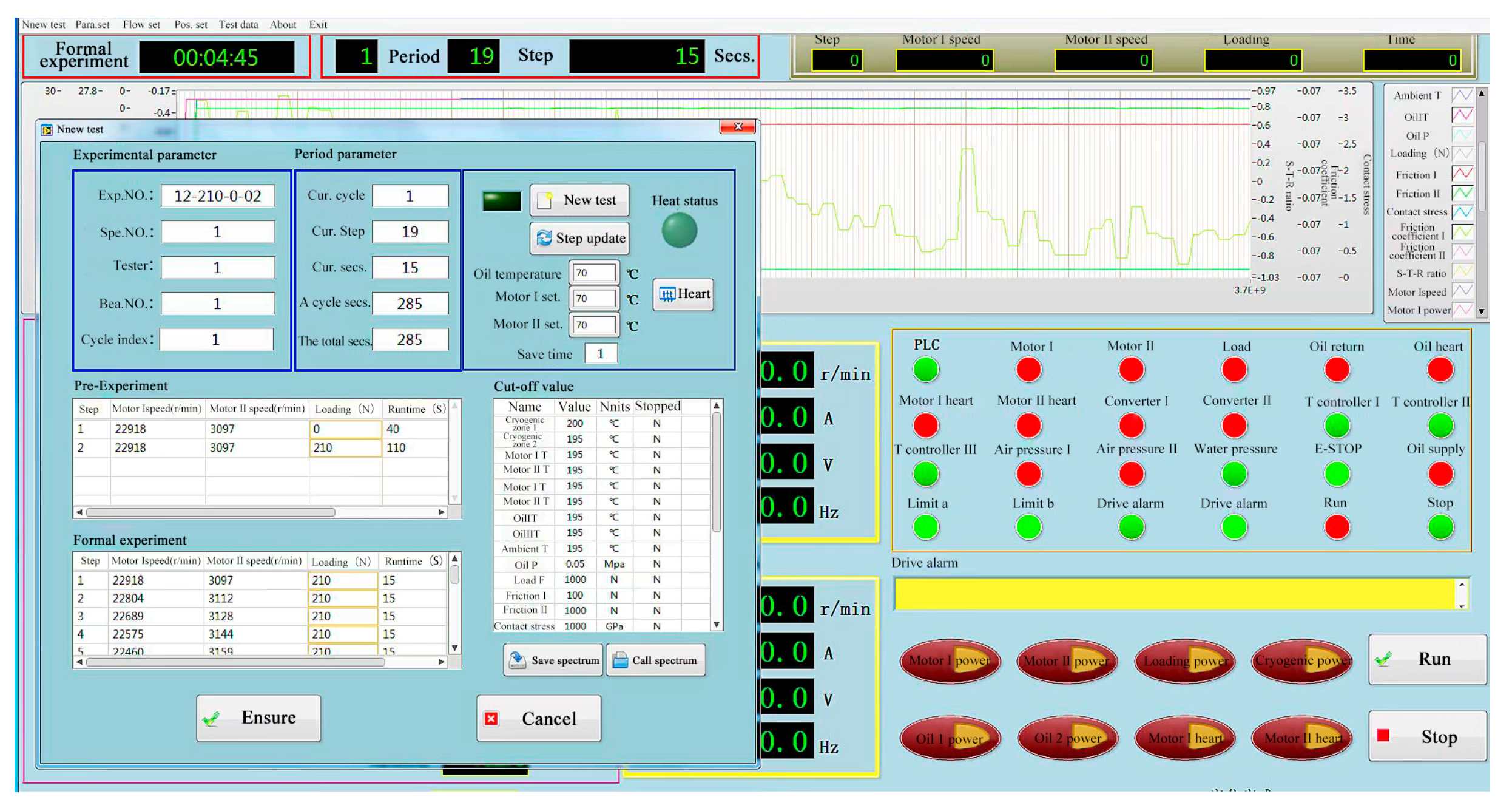Click the Ambient T legend line icon

1462,95
